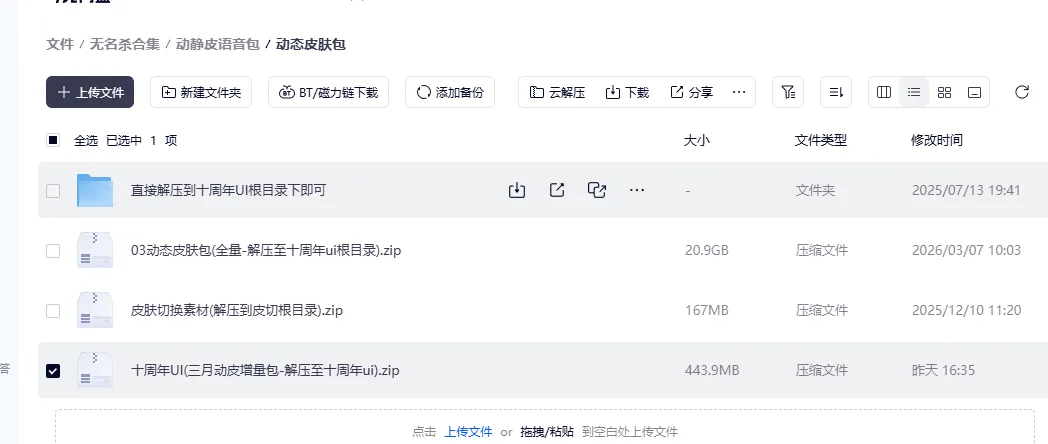Click 文件夹 type cell

815,191
